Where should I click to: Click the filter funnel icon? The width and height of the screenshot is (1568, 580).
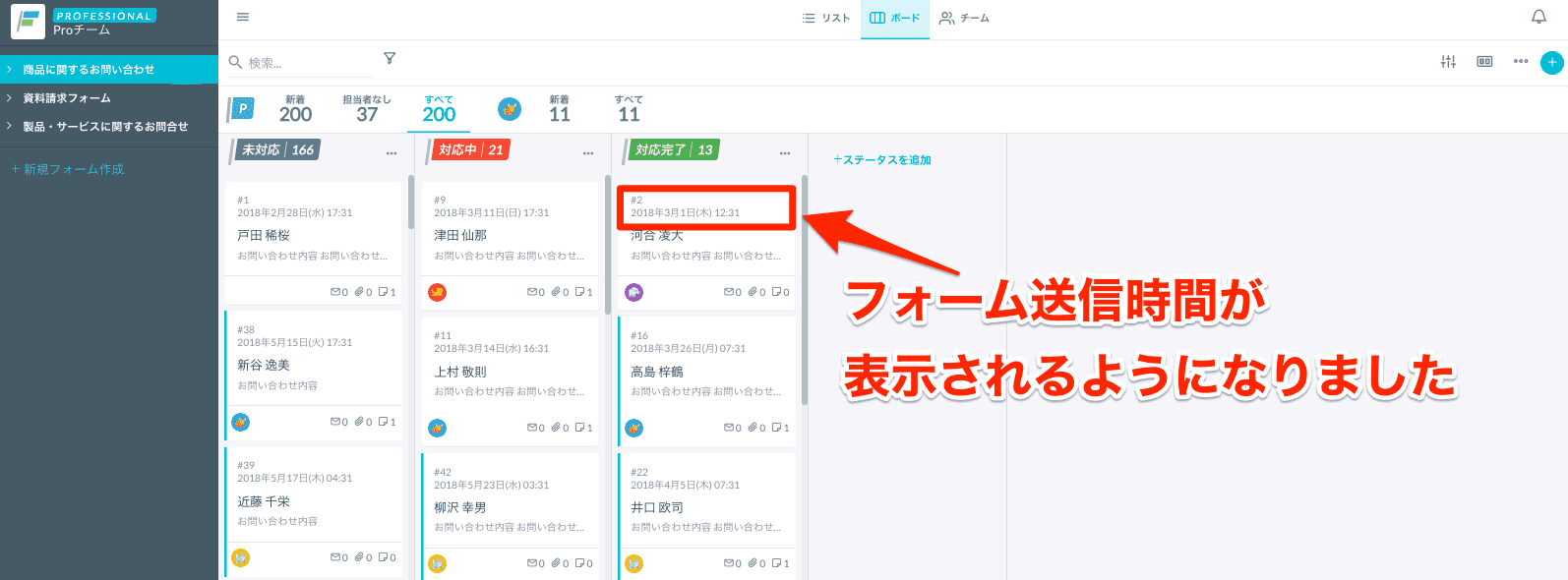click(390, 58)
